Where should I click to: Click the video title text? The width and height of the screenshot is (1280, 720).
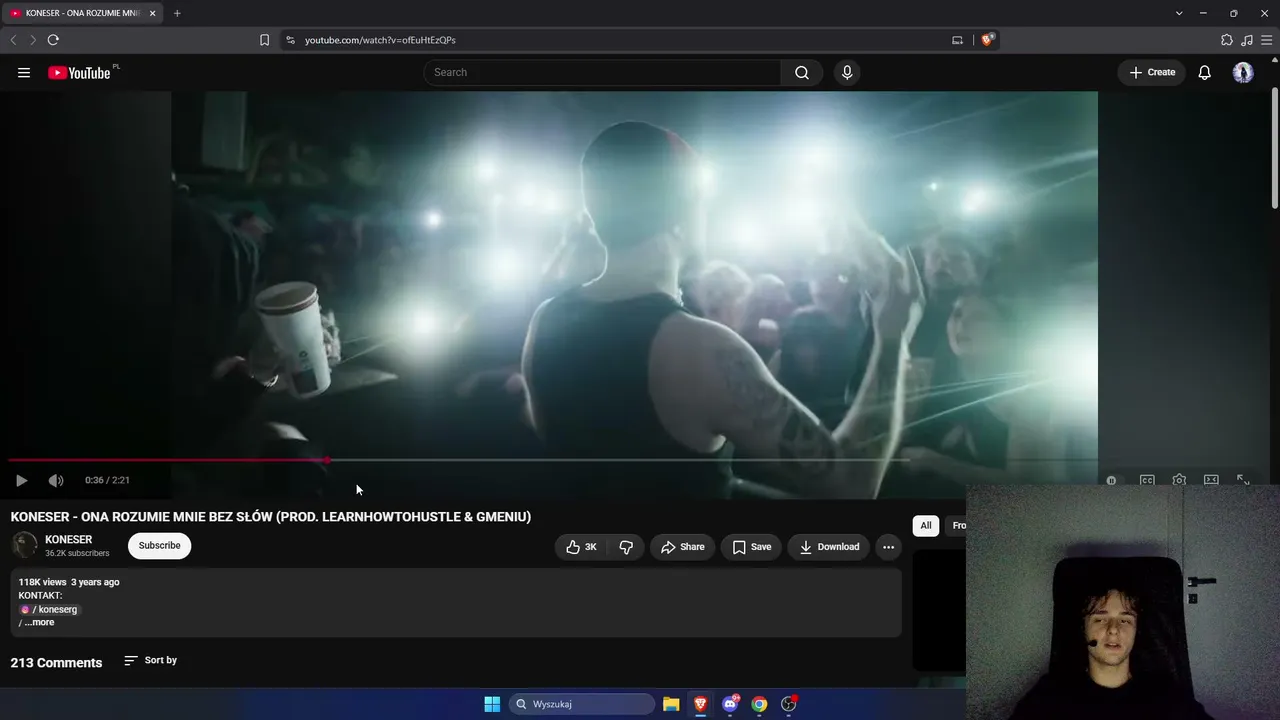[271, 517]
